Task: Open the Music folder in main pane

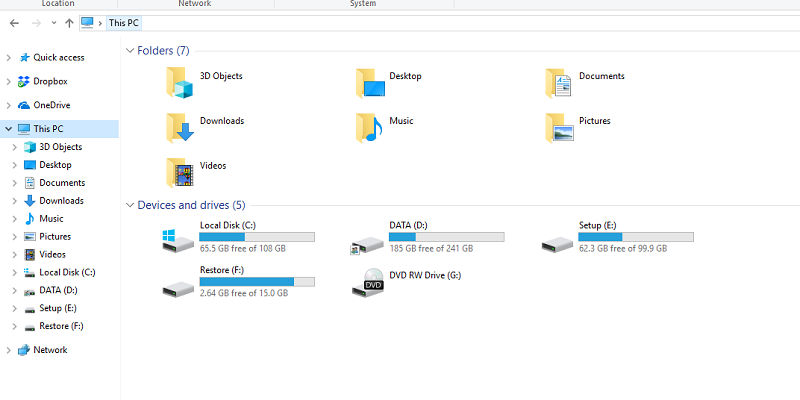Action: pyautogui.click(x=371, y=126)
